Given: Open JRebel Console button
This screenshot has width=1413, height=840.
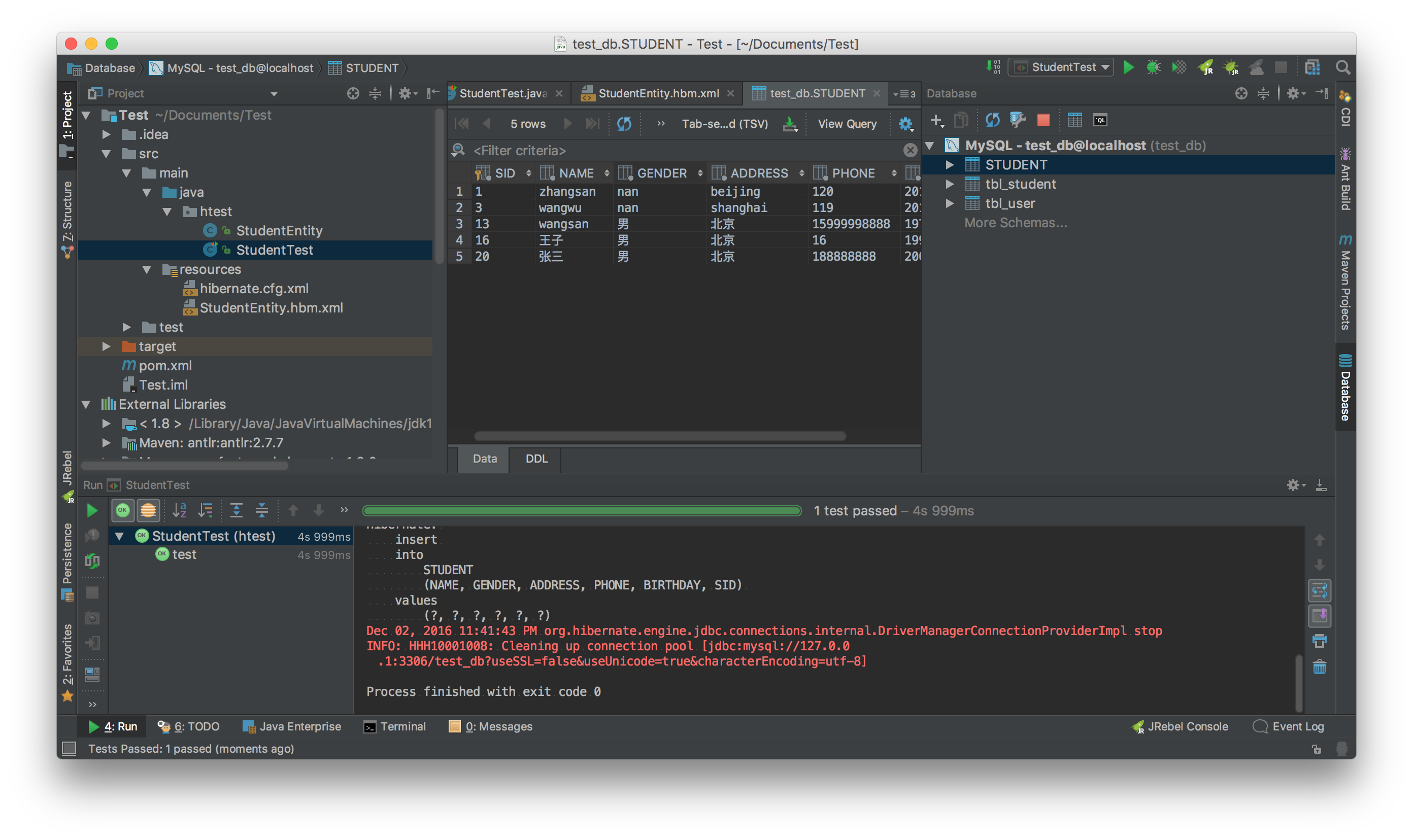Looking at the screenshot, I should pos(1179,726).
